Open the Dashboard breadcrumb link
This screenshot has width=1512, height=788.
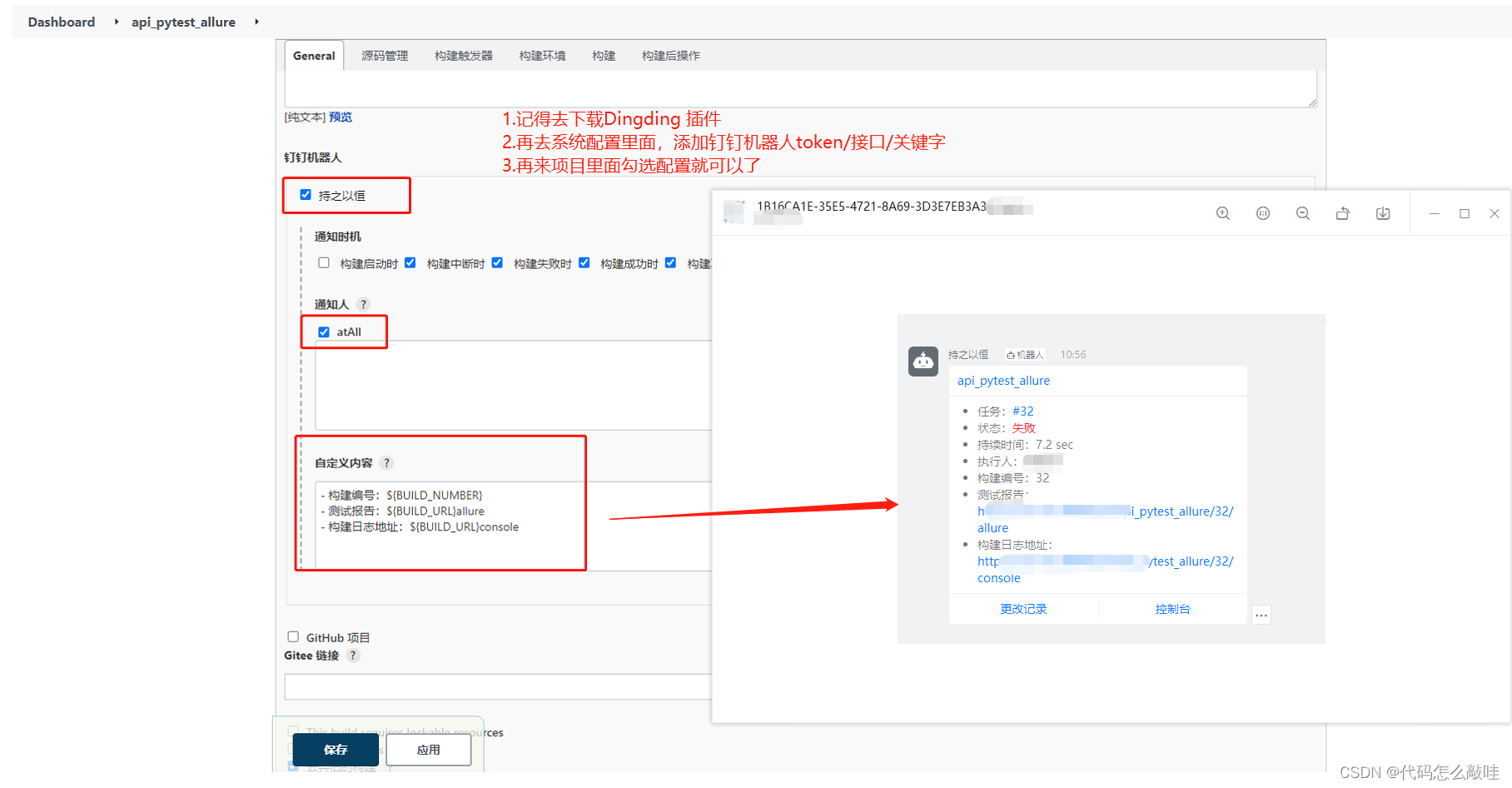pos(62,22)
